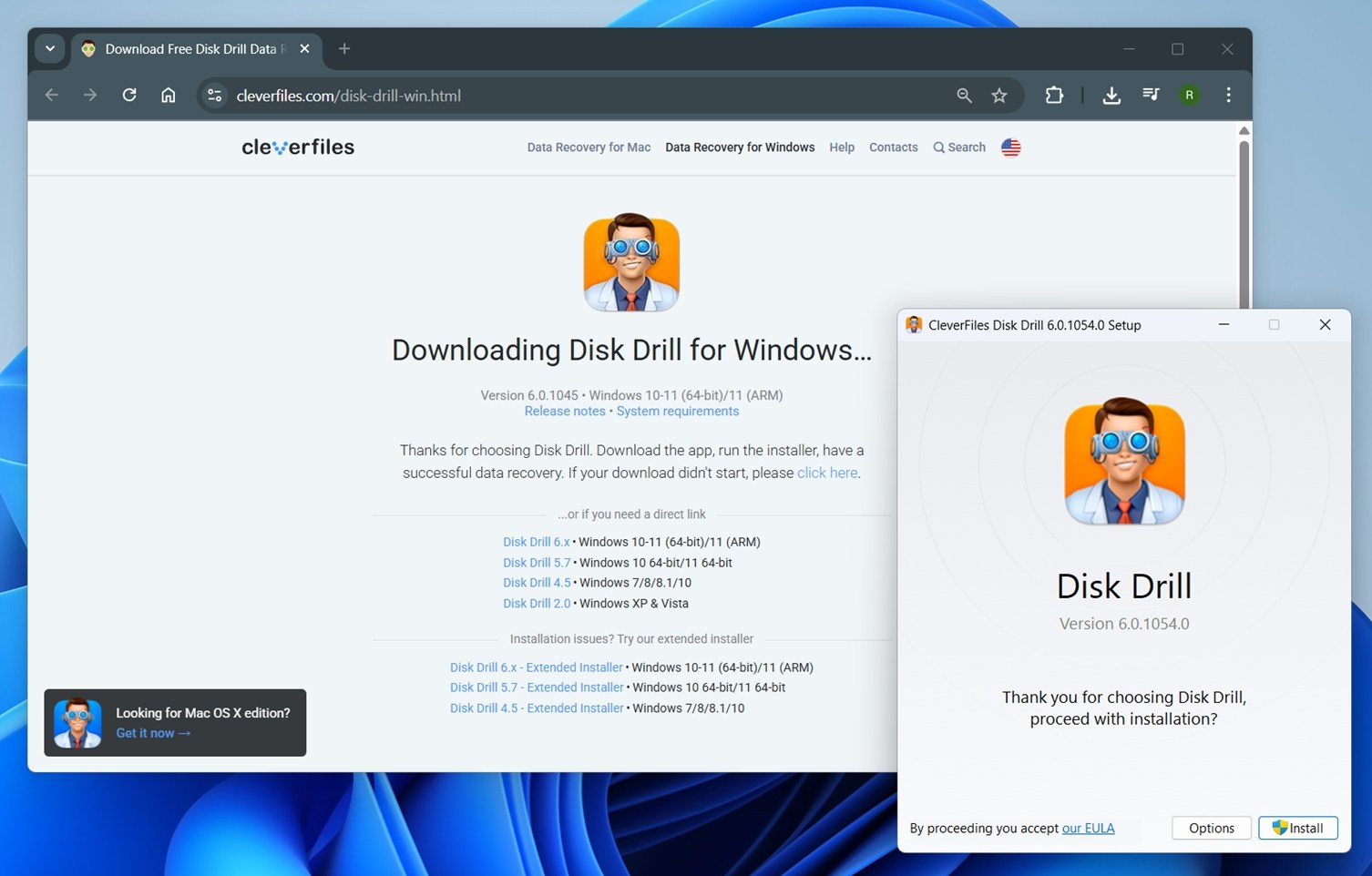
Task: Open the US flag language selector
Action: pyautogui.click(x=1010, y=148)
